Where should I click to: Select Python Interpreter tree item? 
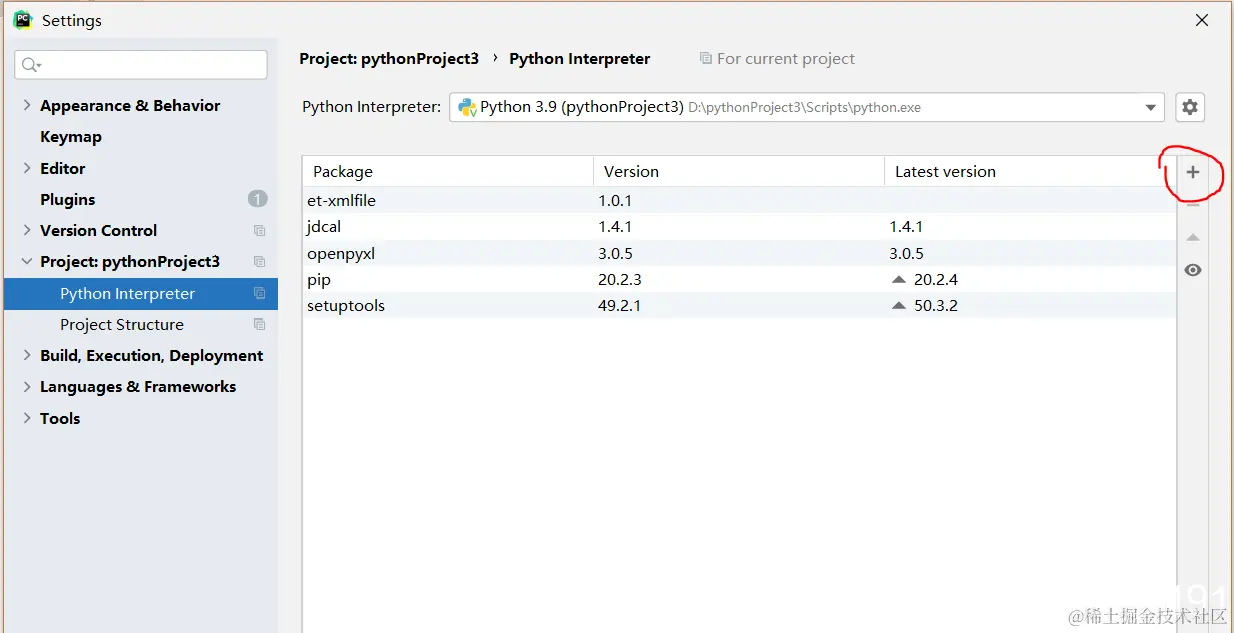coord(141,293)
